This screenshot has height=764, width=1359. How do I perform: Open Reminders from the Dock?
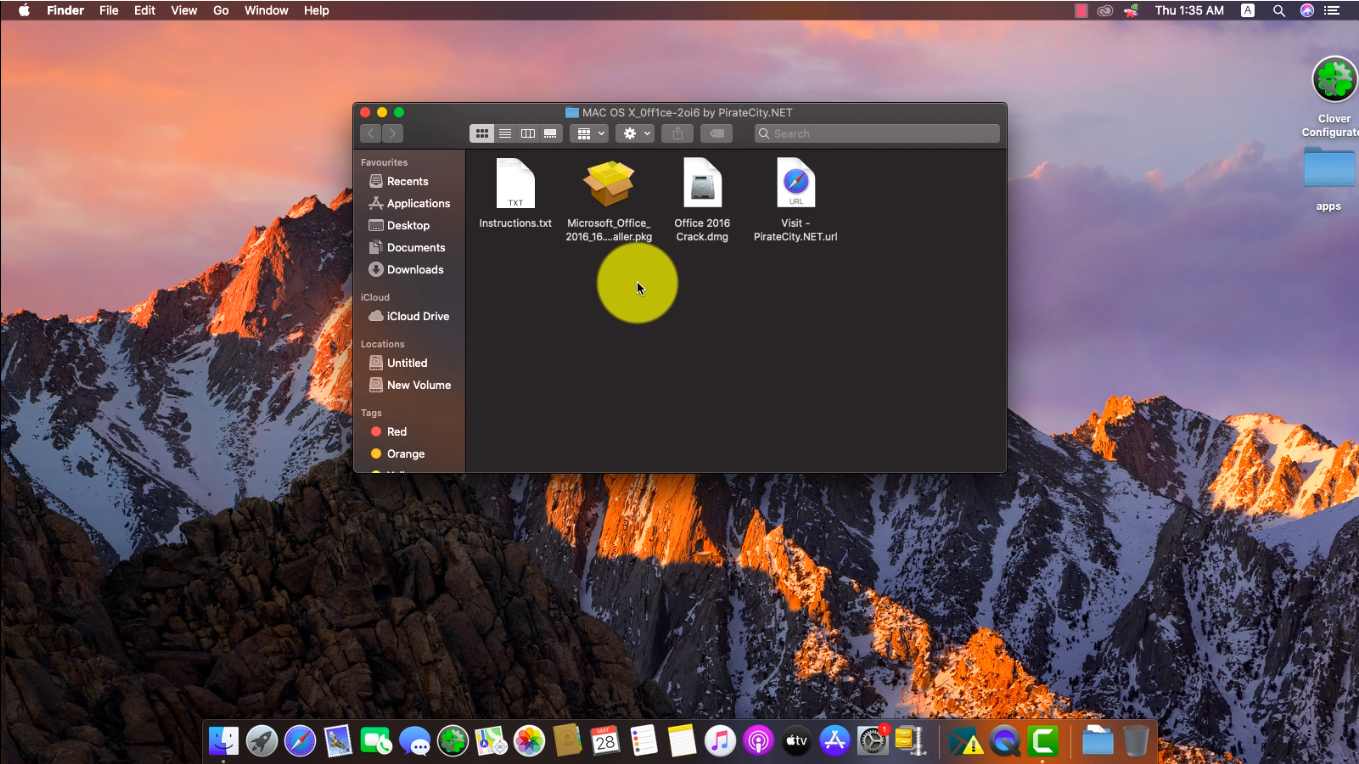[644, 741]
